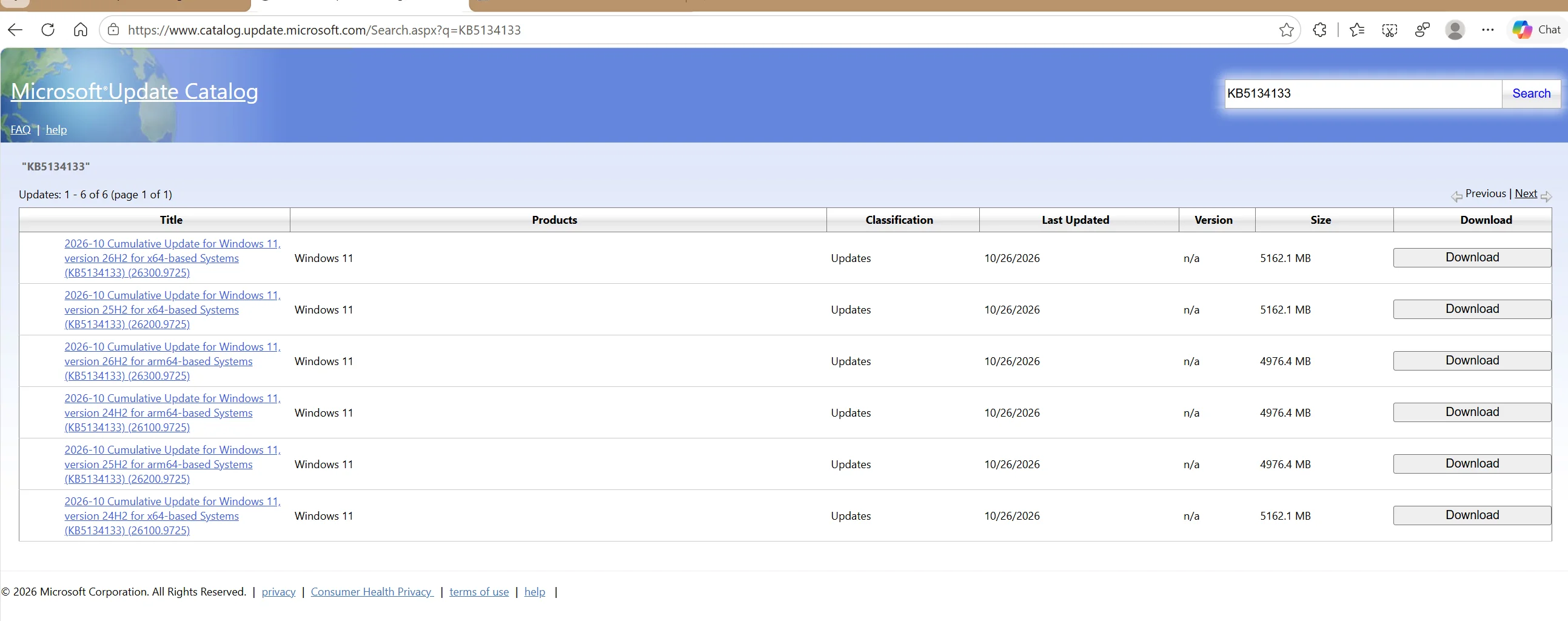1568x621 pixels.
Task: Download the 24H2 arm64 update
Action: pyautogui.click(x=1472, y=412)
